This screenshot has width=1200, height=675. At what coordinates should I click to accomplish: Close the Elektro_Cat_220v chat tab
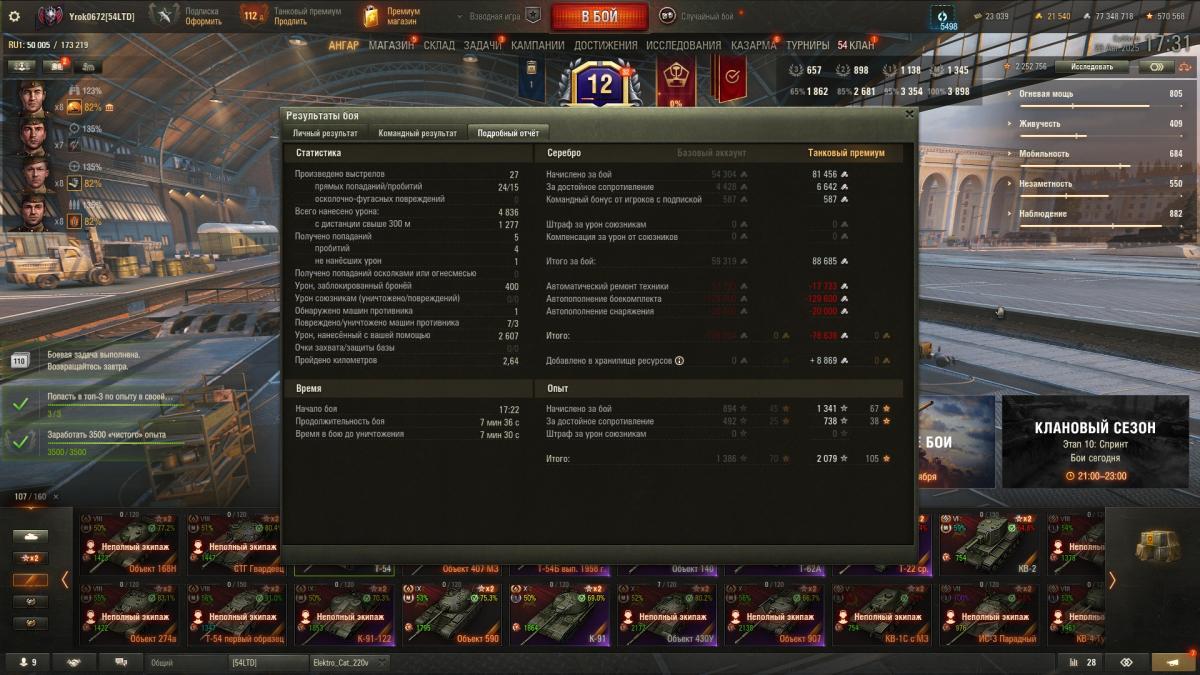click(x=383, y=662)
